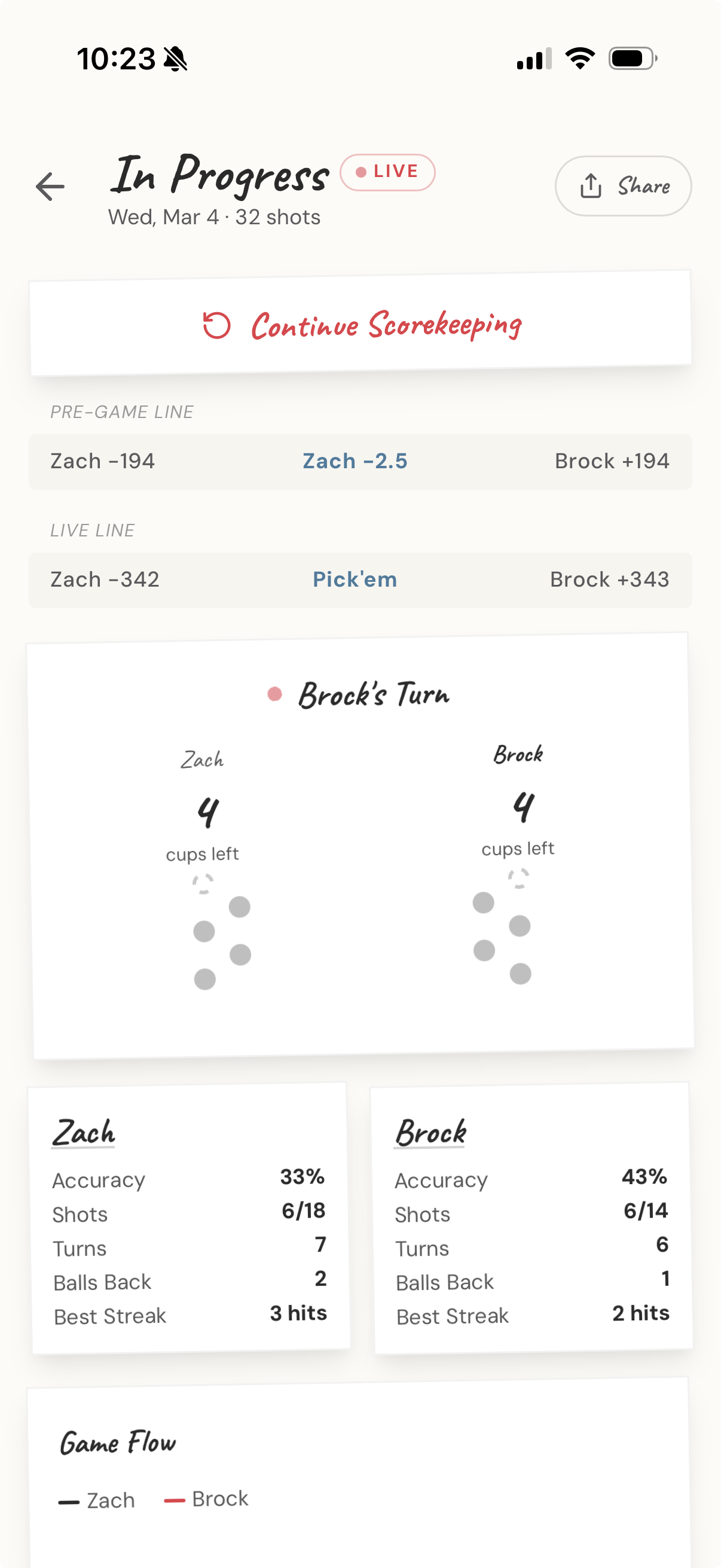
Task: Tap the cellular signal bars icon
Action: pyautogui.click(x=534, y=59)
